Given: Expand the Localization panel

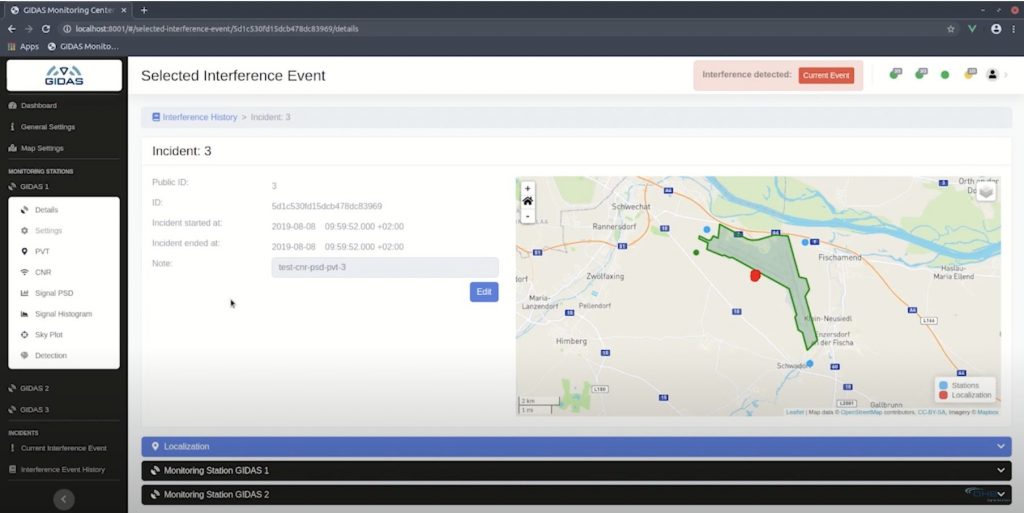Looking at the screenshot, I should [575, 446].
